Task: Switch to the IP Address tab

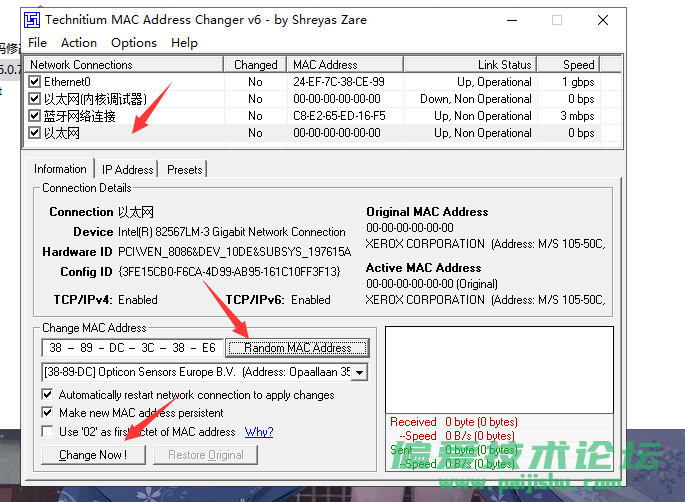Action: pyautogui.click(x=128, y=170)
